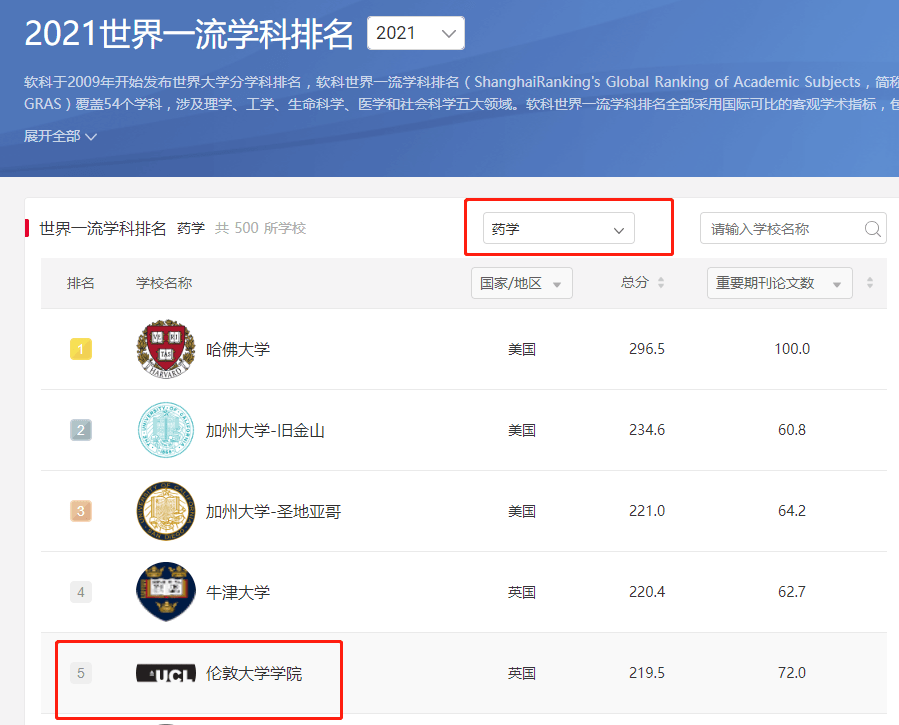Click the UCSF seal logo
This screenshot has width=899, height=725.
tap(166, 430)
